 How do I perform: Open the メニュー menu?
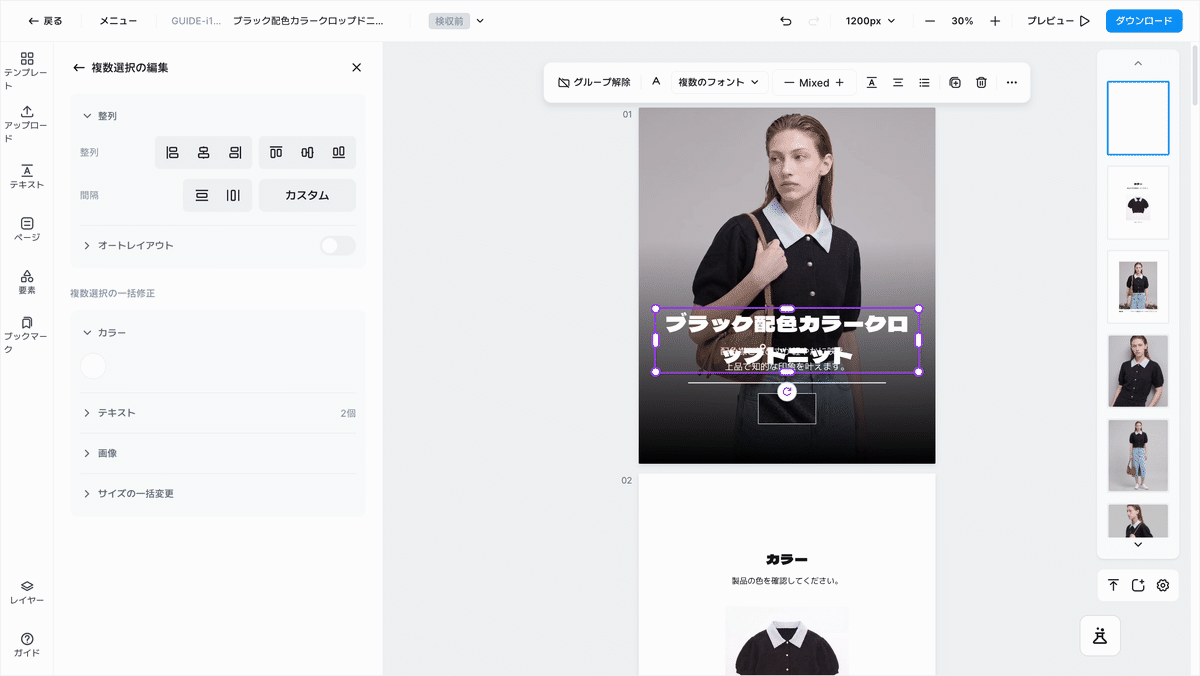coord(118,21)
